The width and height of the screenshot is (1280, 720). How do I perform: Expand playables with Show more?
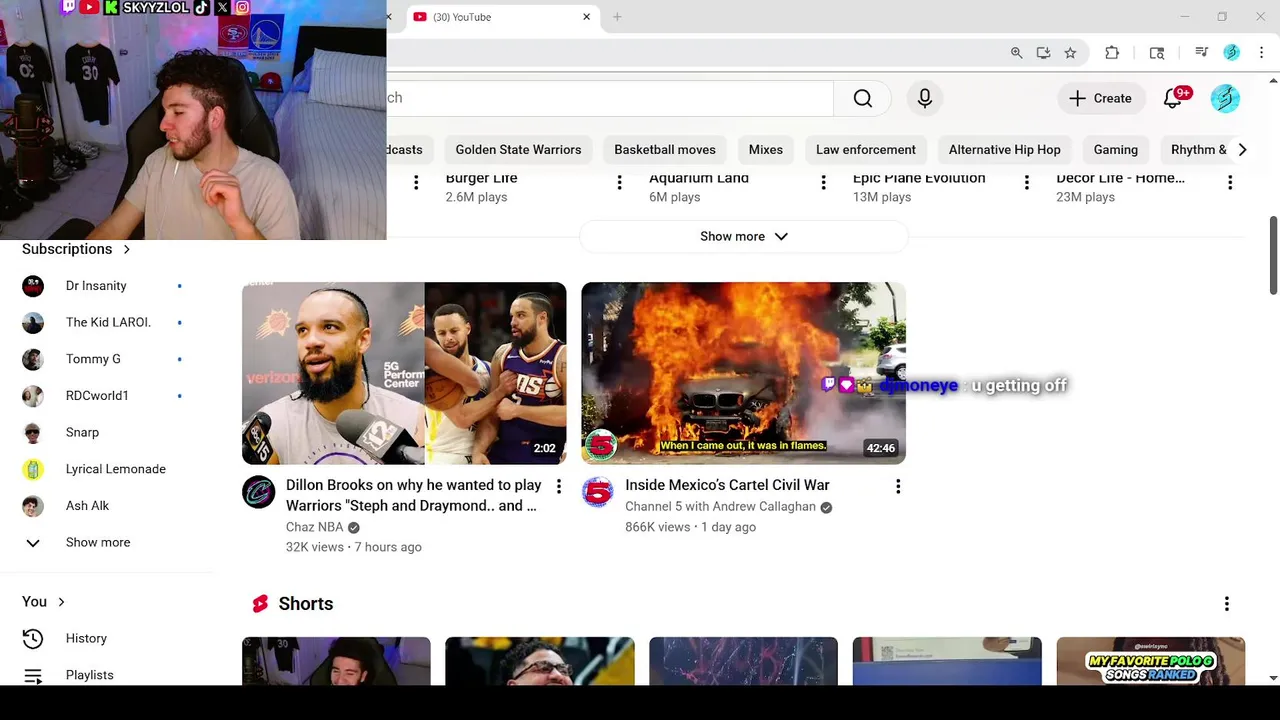point(744,237)
